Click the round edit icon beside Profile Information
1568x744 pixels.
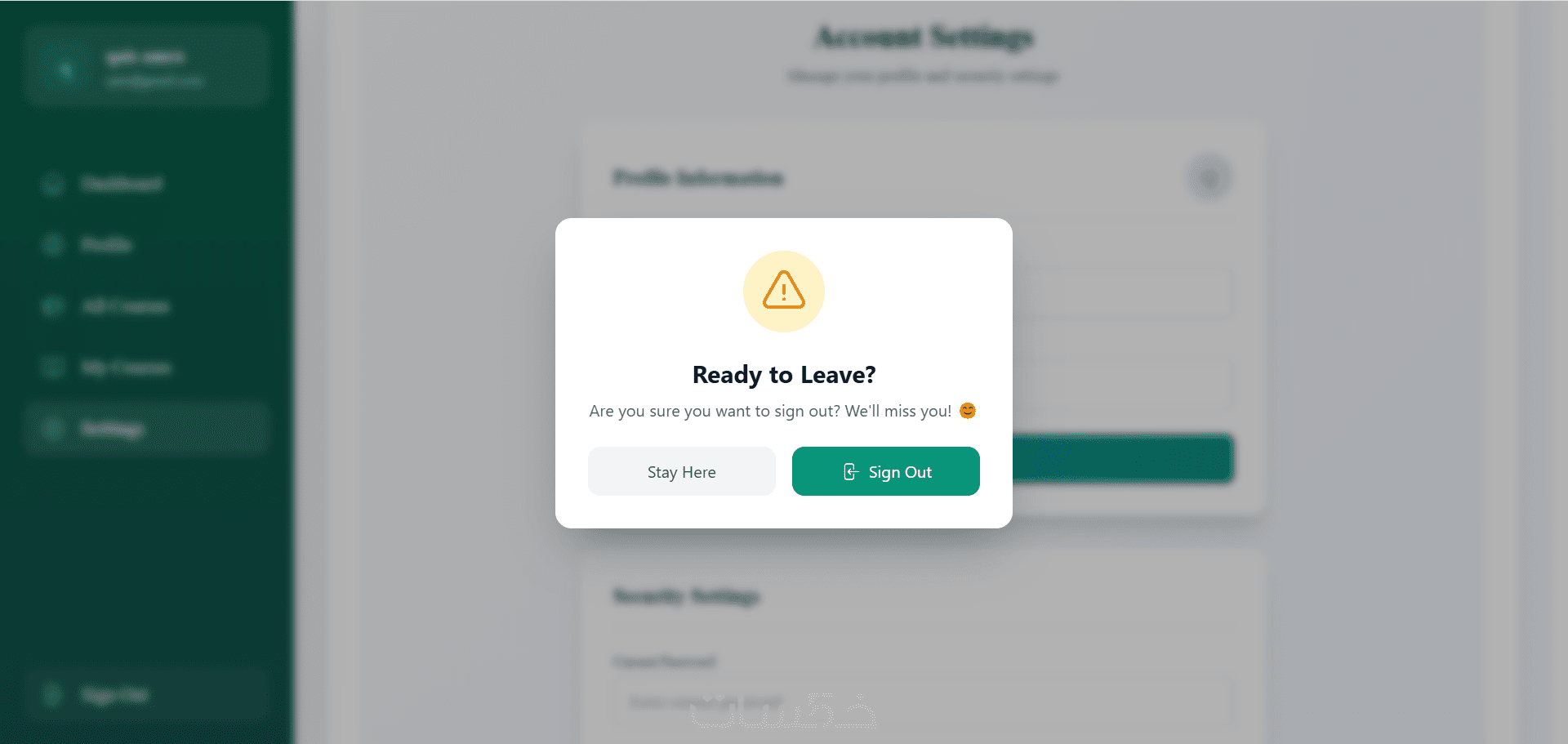click(1209, 177)
